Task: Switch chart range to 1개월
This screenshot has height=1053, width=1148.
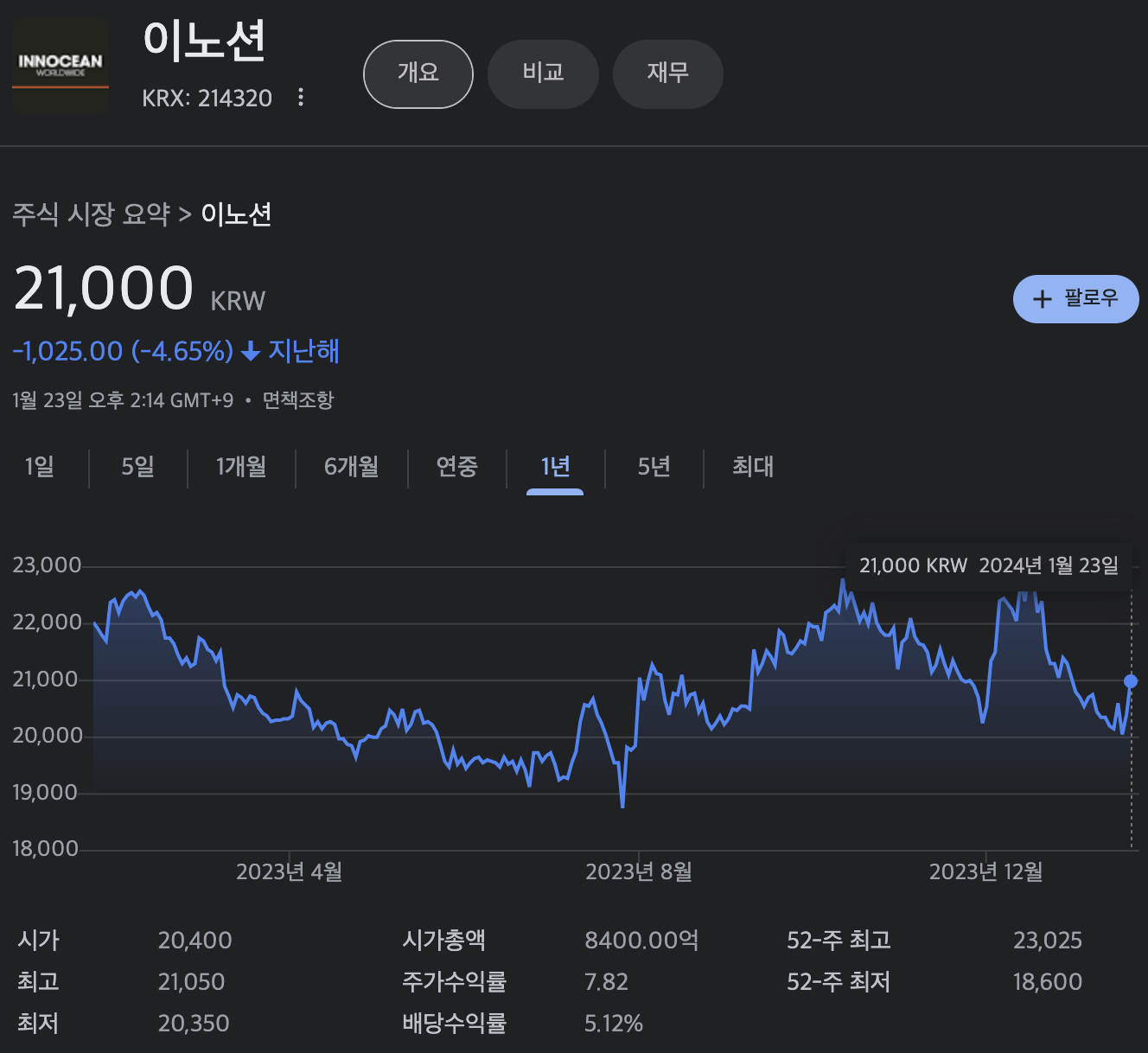Action: [x=241, y=467]
